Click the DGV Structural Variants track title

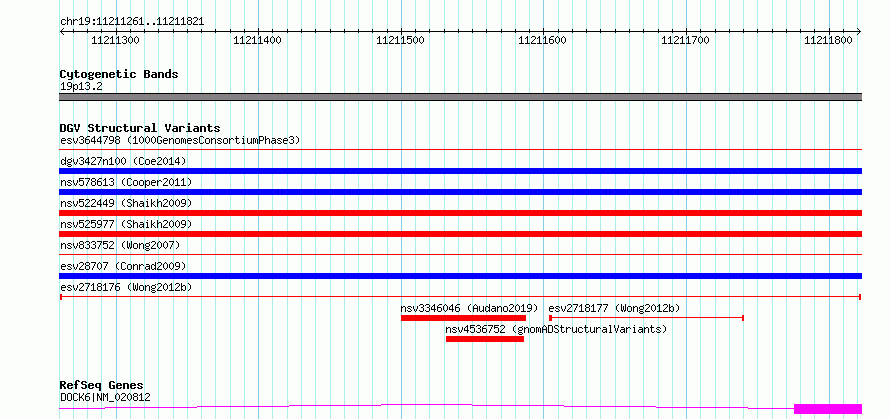[x=140, y=128]
